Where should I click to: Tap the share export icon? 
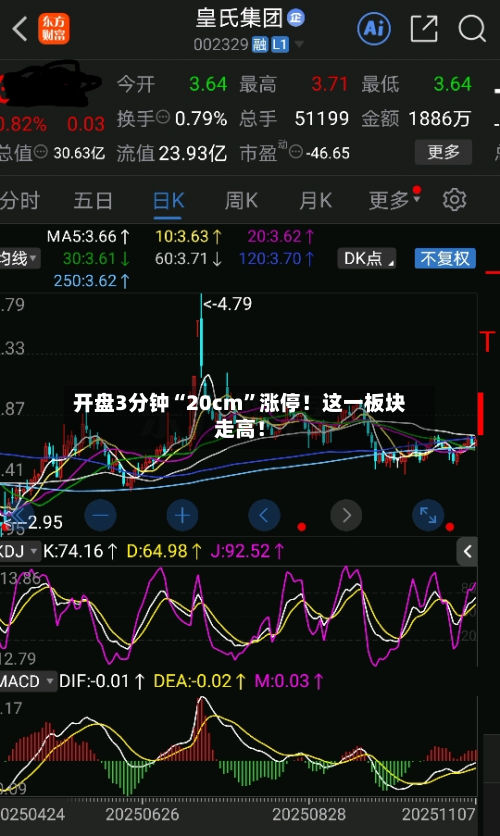pos(424,28)
